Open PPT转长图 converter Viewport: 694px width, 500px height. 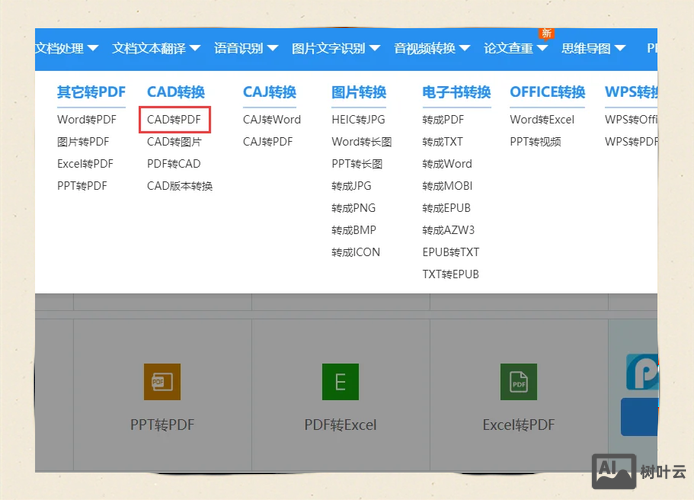coord(357,164)
